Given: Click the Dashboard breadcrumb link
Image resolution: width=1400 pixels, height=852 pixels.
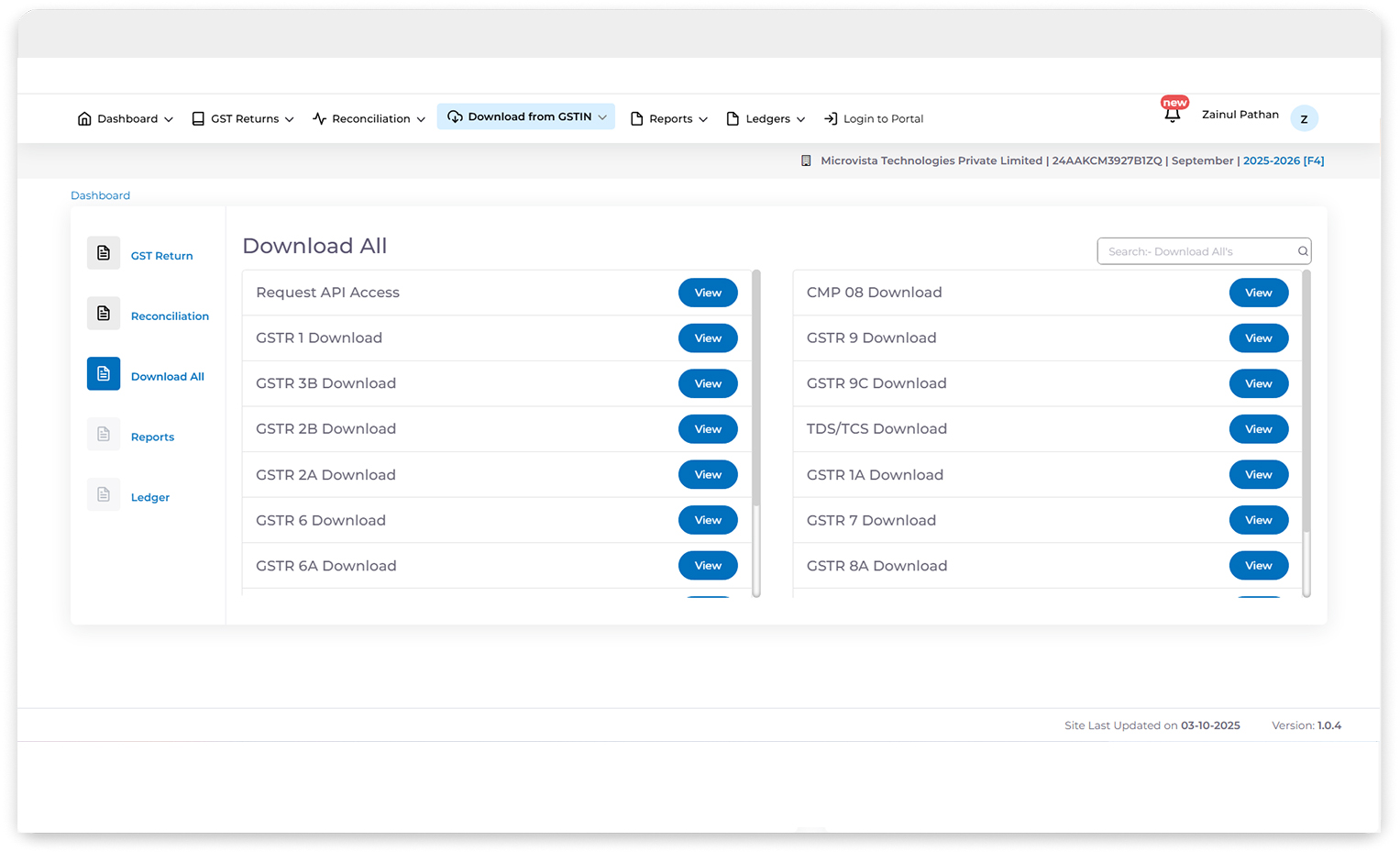Looking at the screenshot, I should [x=100, y=194].
